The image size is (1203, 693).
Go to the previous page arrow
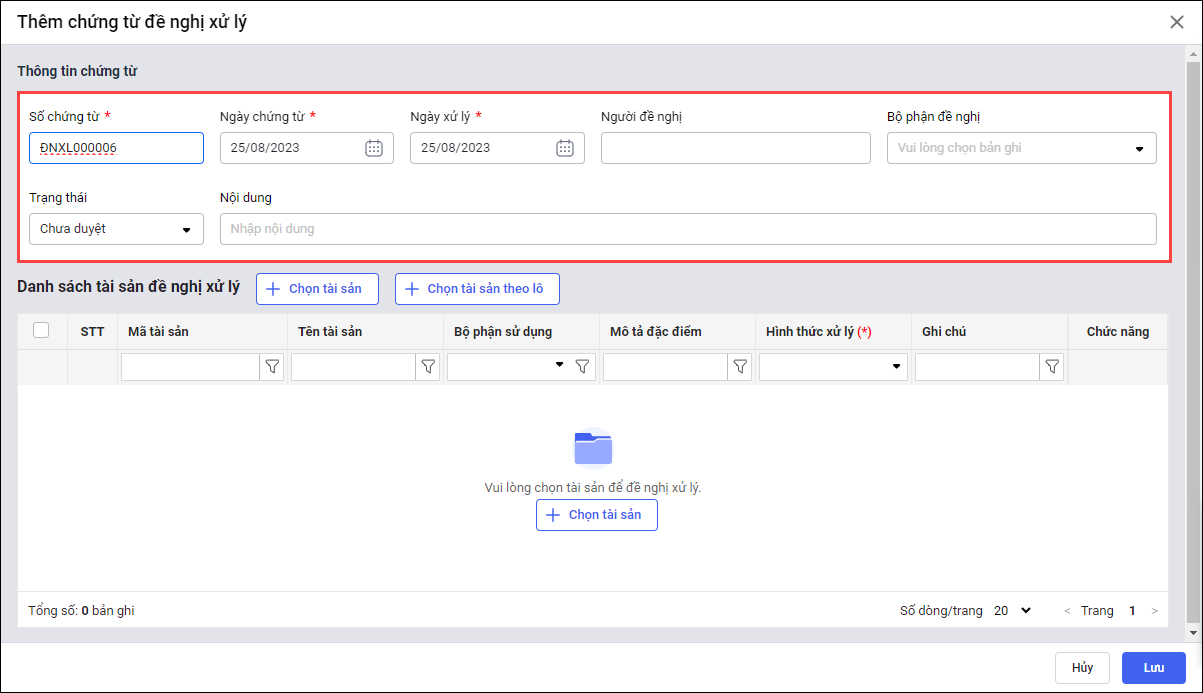(1067, 610)
